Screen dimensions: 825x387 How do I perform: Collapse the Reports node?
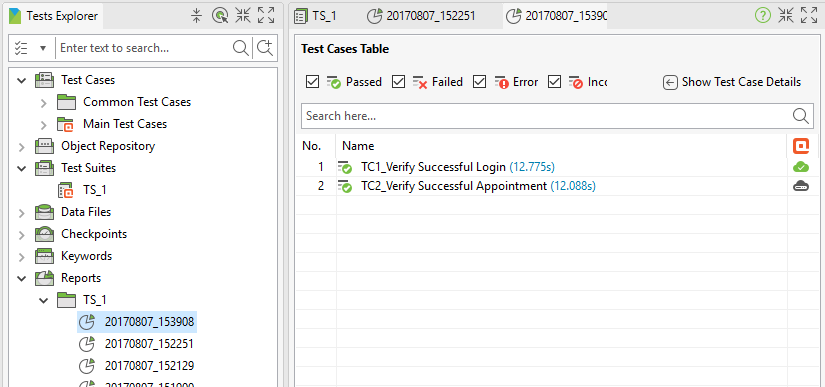[22, 278]
